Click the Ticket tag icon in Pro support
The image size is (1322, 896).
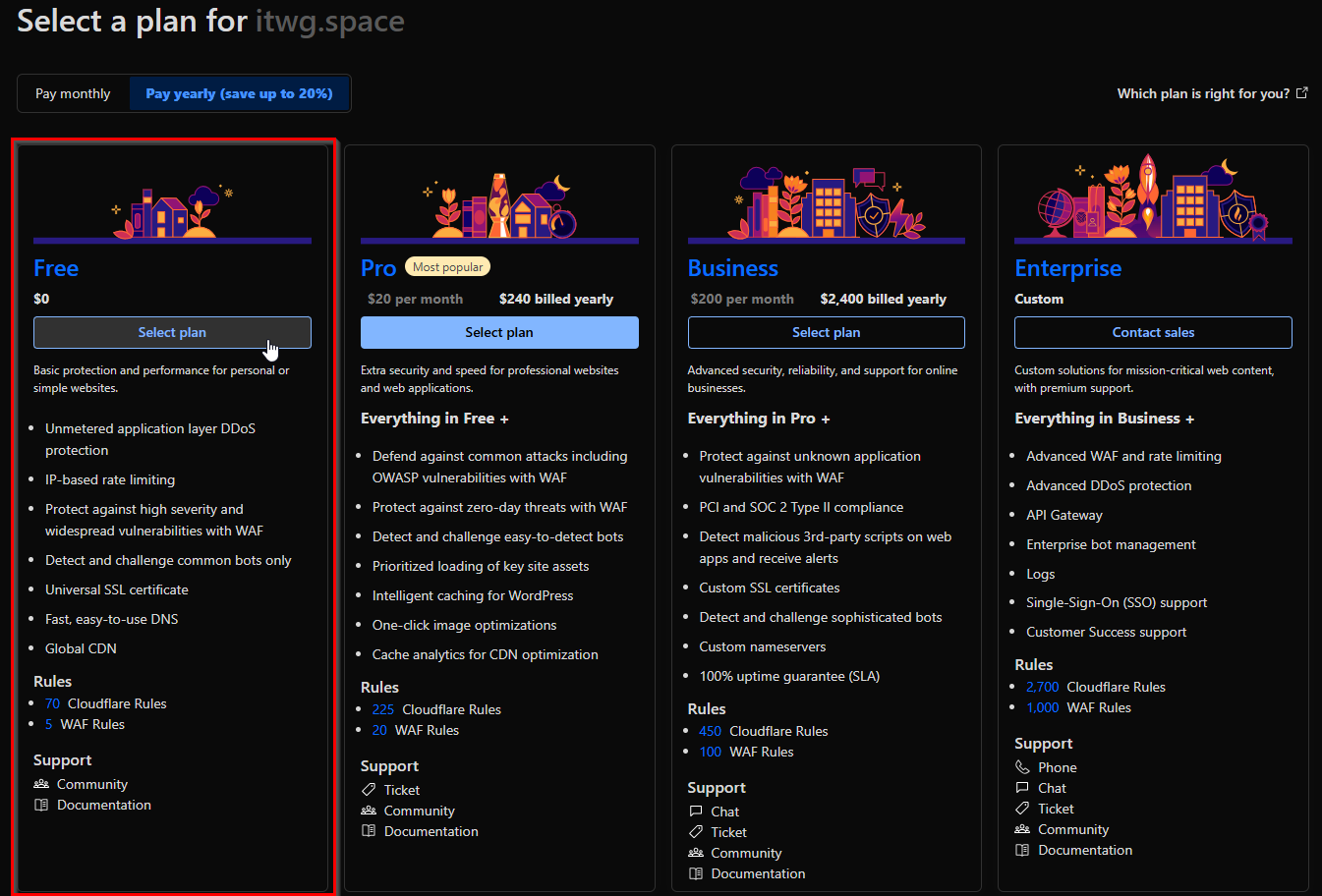tap(369, 790)
